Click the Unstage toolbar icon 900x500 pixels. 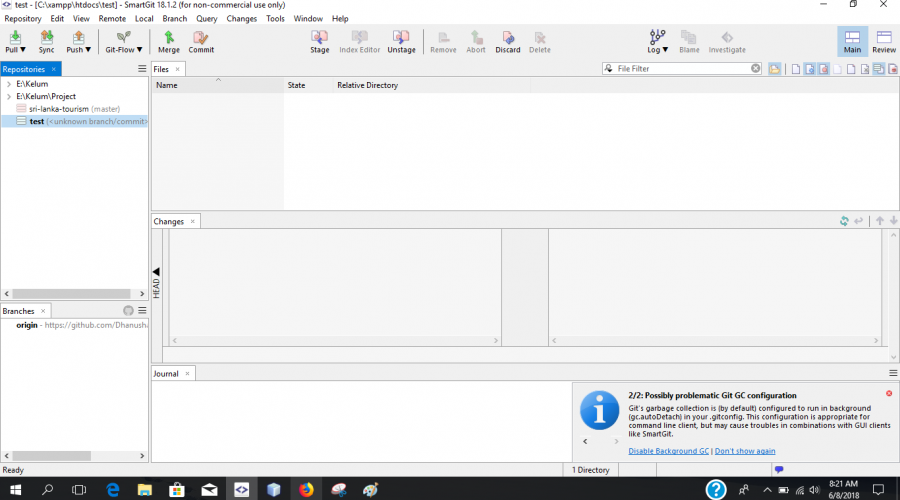click(401, 41)
